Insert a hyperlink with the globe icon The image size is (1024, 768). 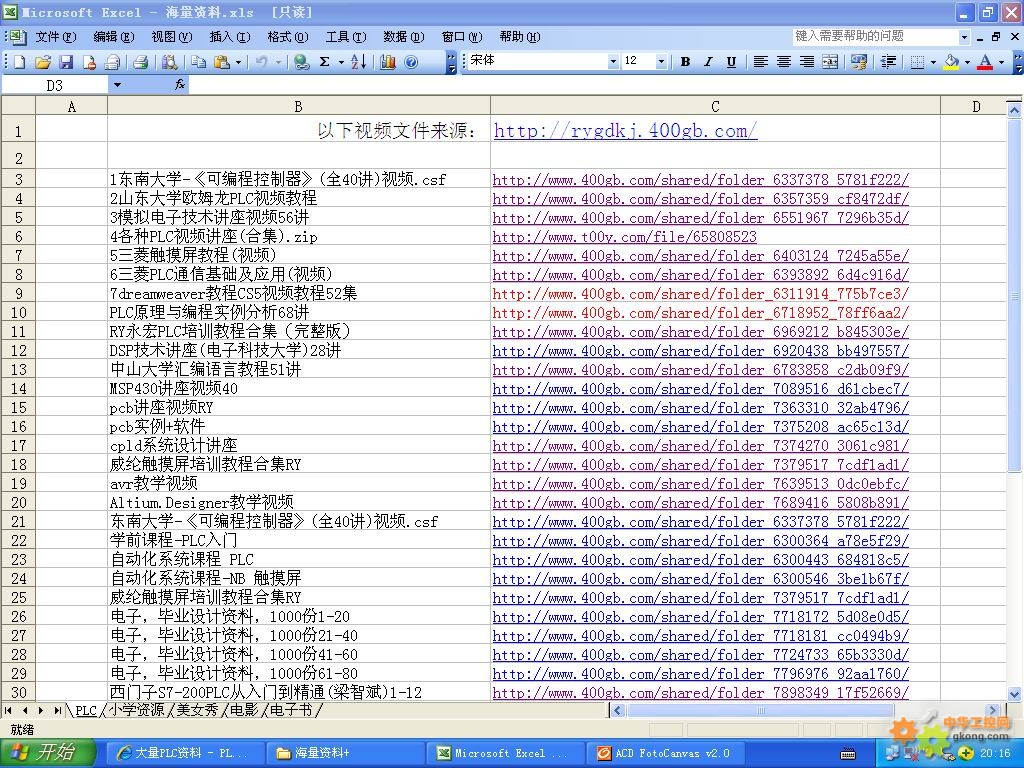pos(301,62)
